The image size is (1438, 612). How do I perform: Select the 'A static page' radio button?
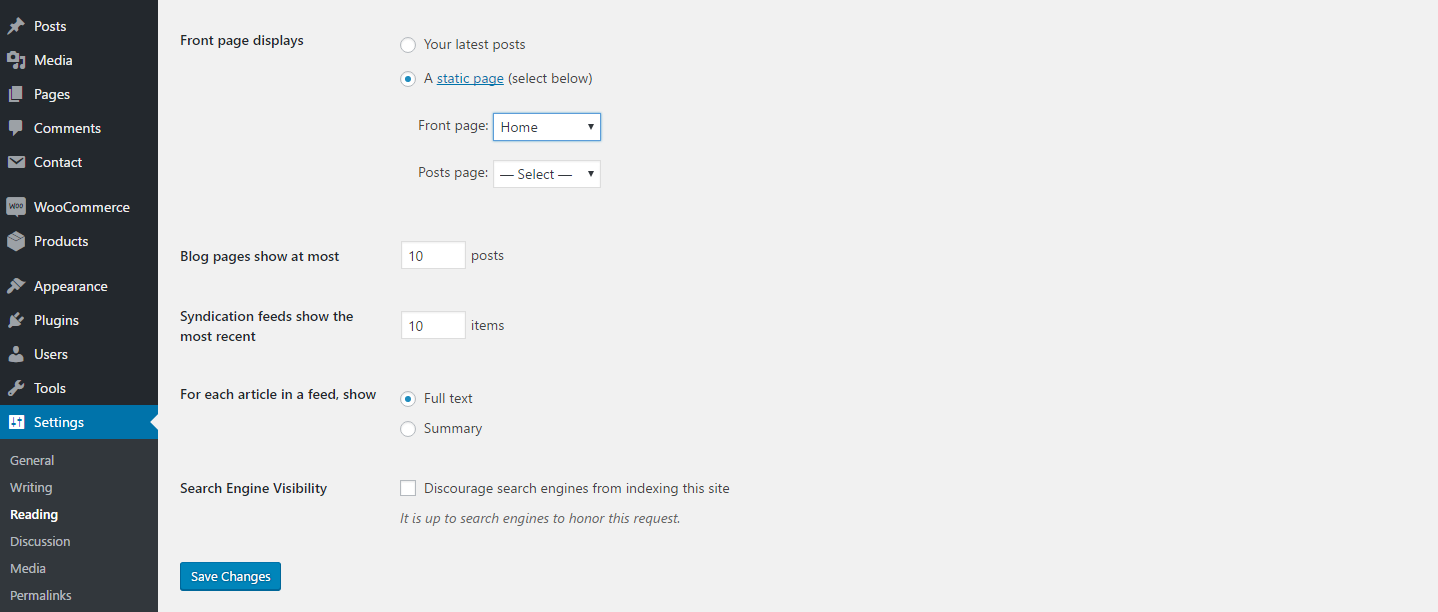coord(408,79)
